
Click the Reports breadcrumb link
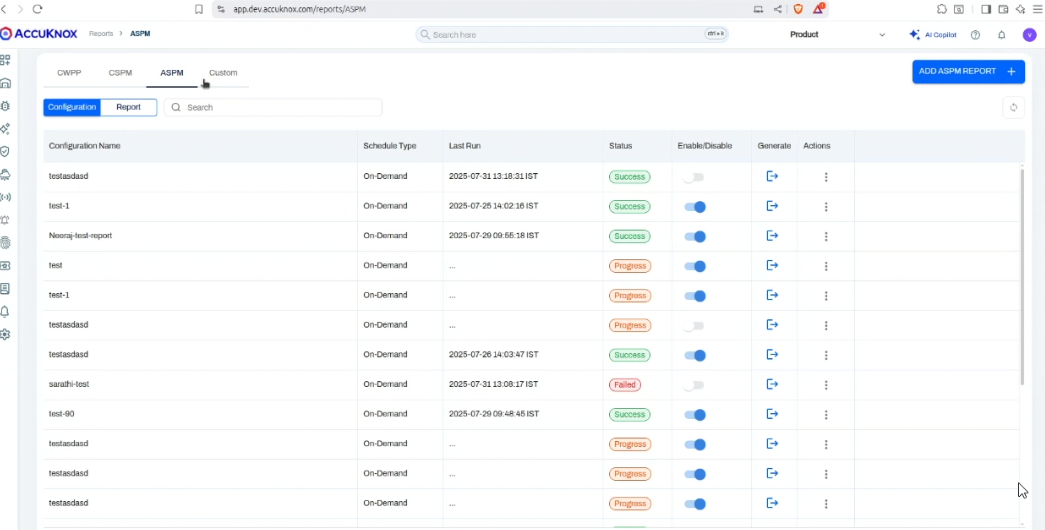click(x=101, y=33)
